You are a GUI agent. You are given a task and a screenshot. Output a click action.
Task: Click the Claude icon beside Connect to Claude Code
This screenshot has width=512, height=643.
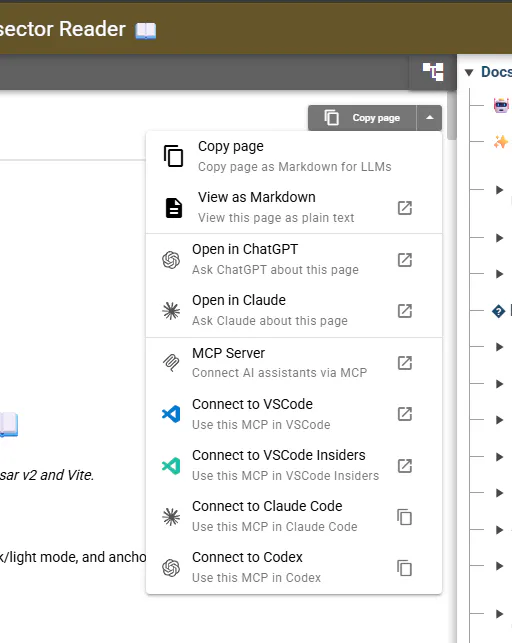pyautogui.click(x=171, y=517)
